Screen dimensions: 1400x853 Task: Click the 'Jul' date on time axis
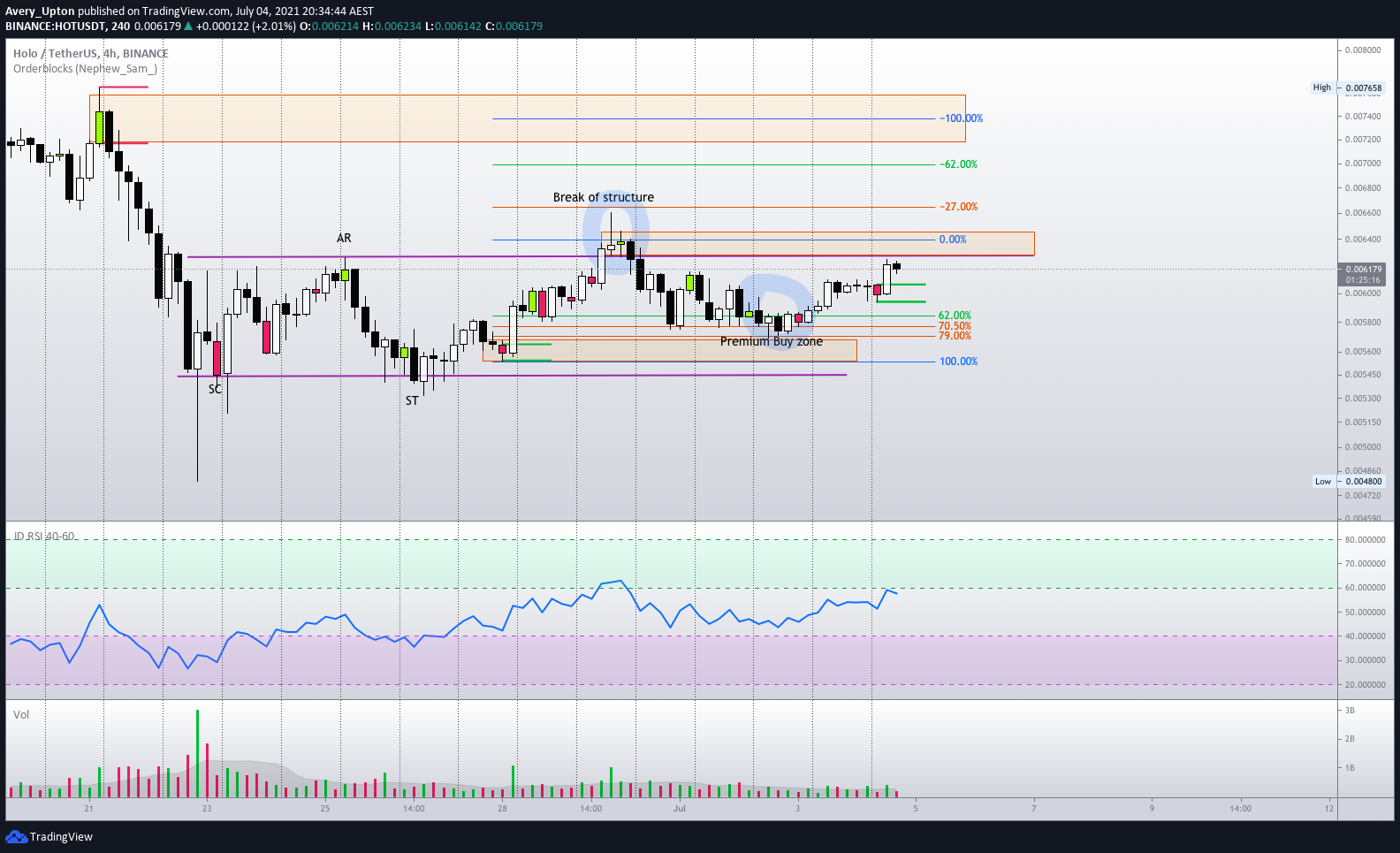pyautogui.click(x=680, y=808)
